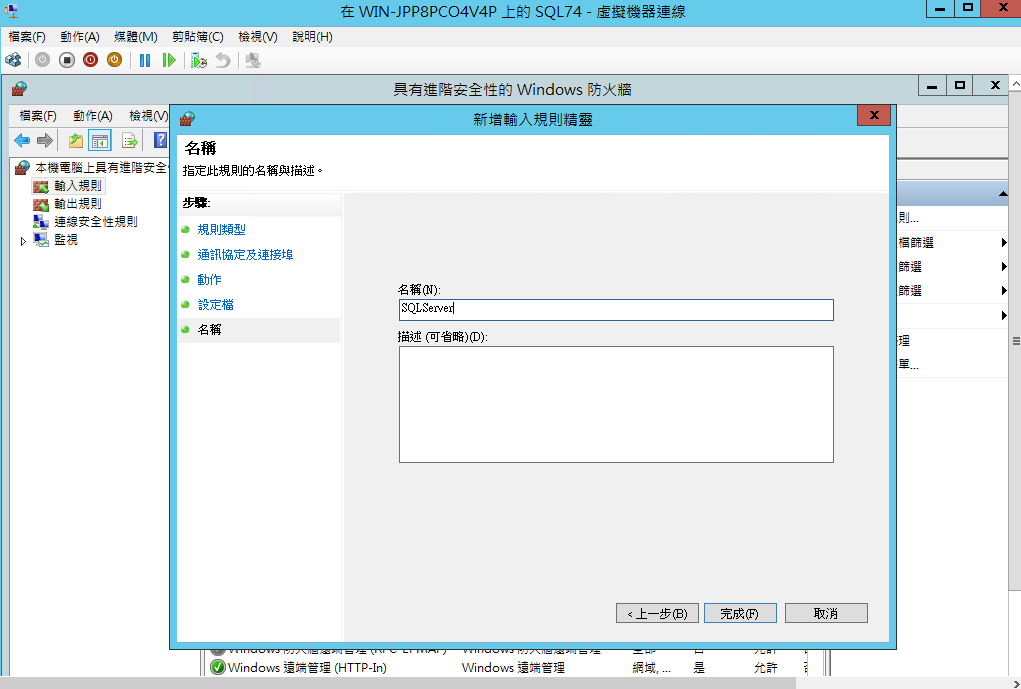The image size is (1021, 689).
Task: Click the Enhanced session icon in VM toolbar
Action: [x=253, y=61]
